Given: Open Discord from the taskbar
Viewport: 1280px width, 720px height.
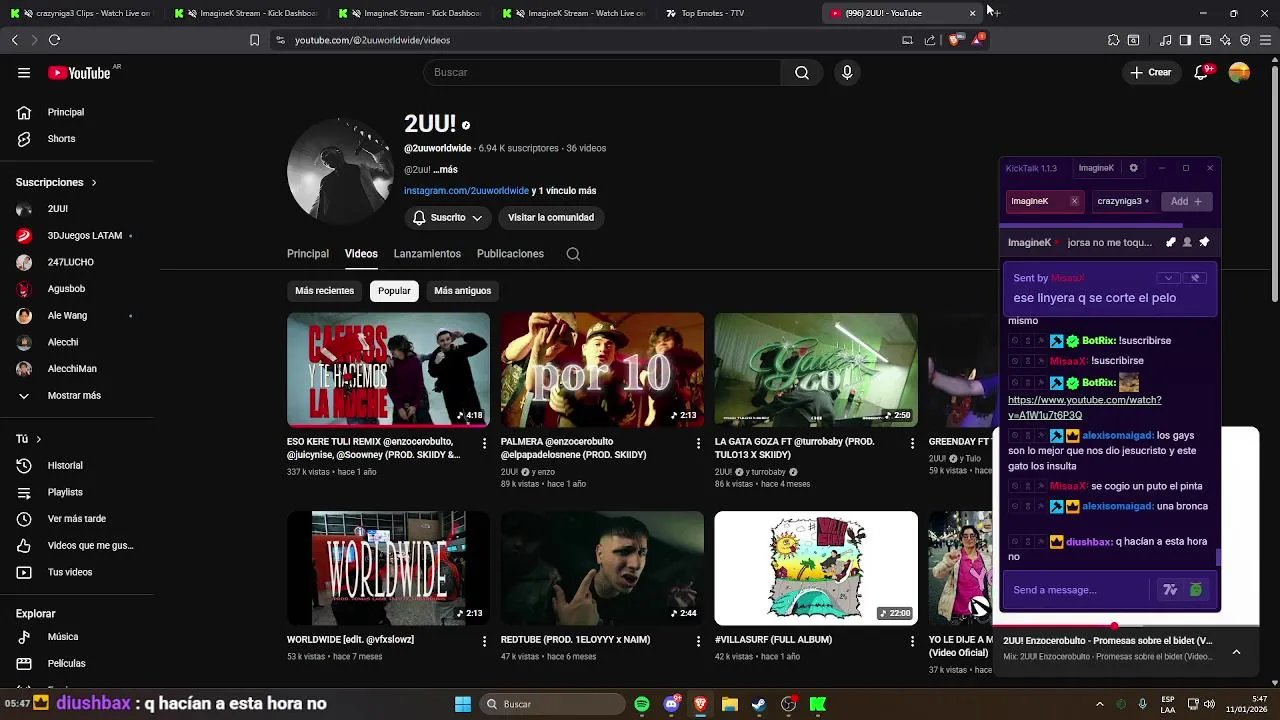Looking at the screenshot, I should click(671, 704).
